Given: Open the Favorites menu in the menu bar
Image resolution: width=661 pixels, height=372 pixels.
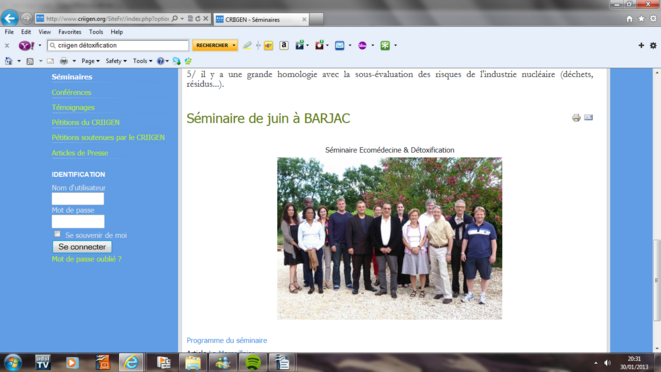Looking at the screenshot, I should (70, 32).
